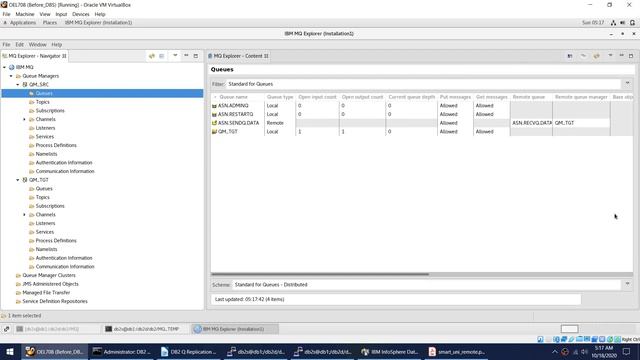This screenshot has height=360, width=640.
Task: Select Managed File Transfer node
Action: (46, 293)
